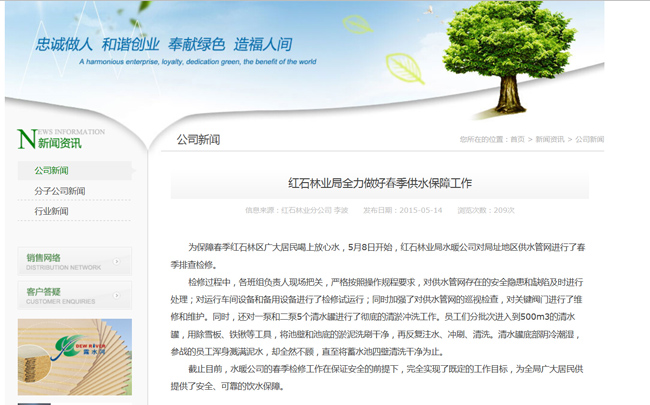Image resolution: width=650 pixels, height=405 pixels.
Task: Open 分子公司新闻 in the sidebar menu
Action: [x=60, y=191]
